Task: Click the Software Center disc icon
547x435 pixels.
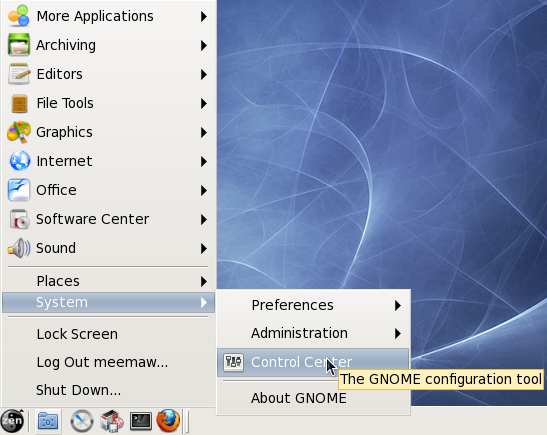Action: click(19, 219)
